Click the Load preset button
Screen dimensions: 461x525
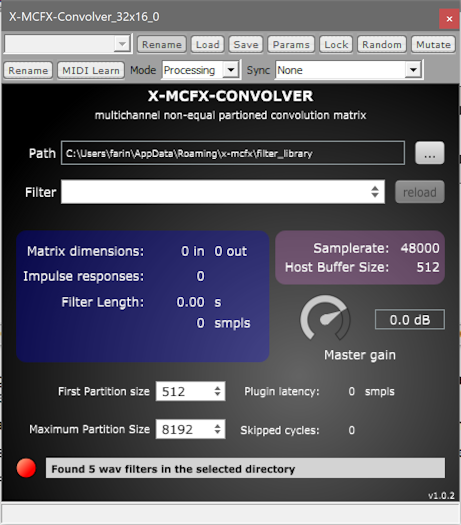[208, 45]
